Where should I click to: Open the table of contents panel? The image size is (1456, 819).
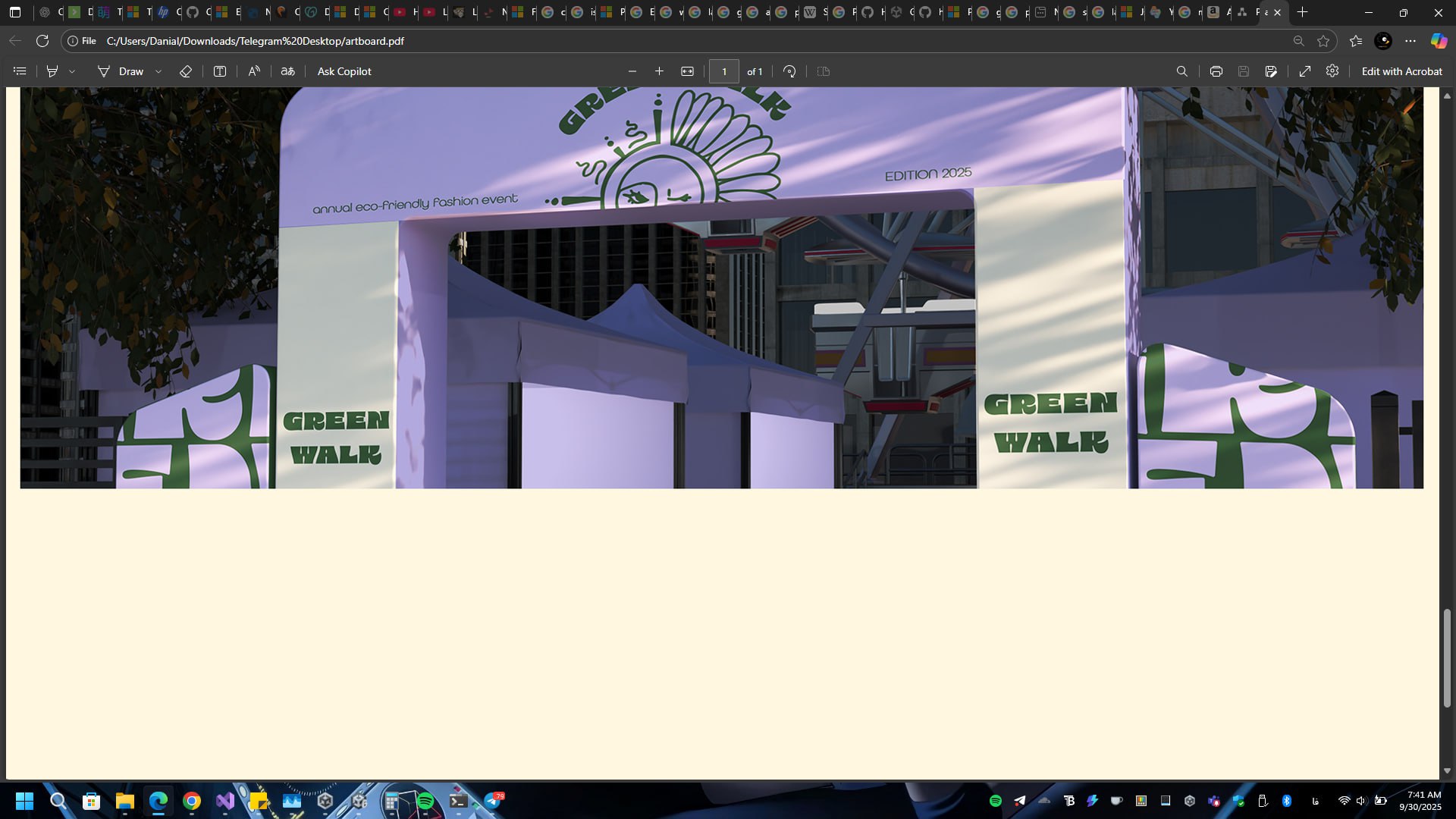click(20, 71)
